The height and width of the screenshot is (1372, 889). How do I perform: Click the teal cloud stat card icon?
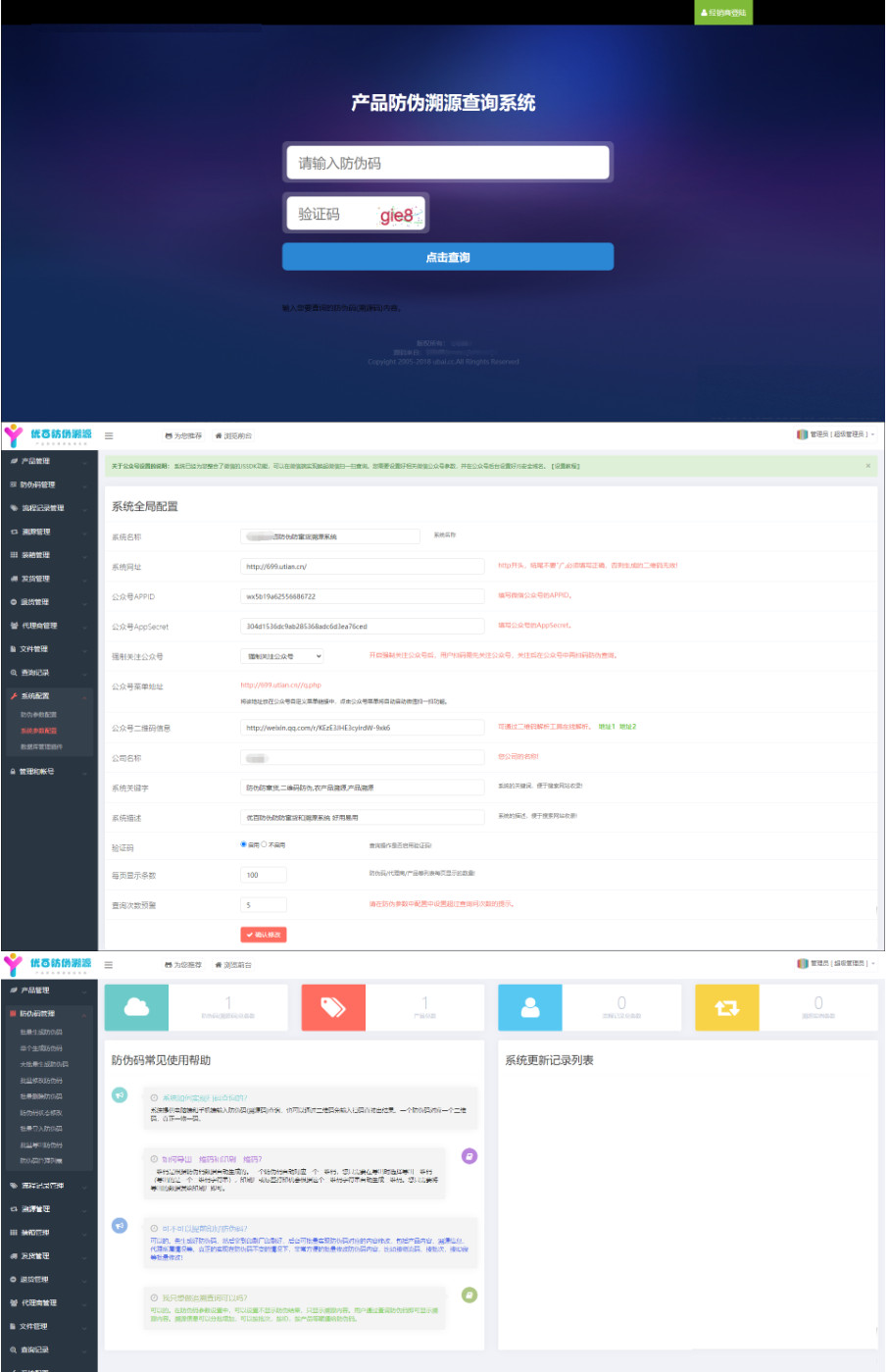tap(137, 1007)
